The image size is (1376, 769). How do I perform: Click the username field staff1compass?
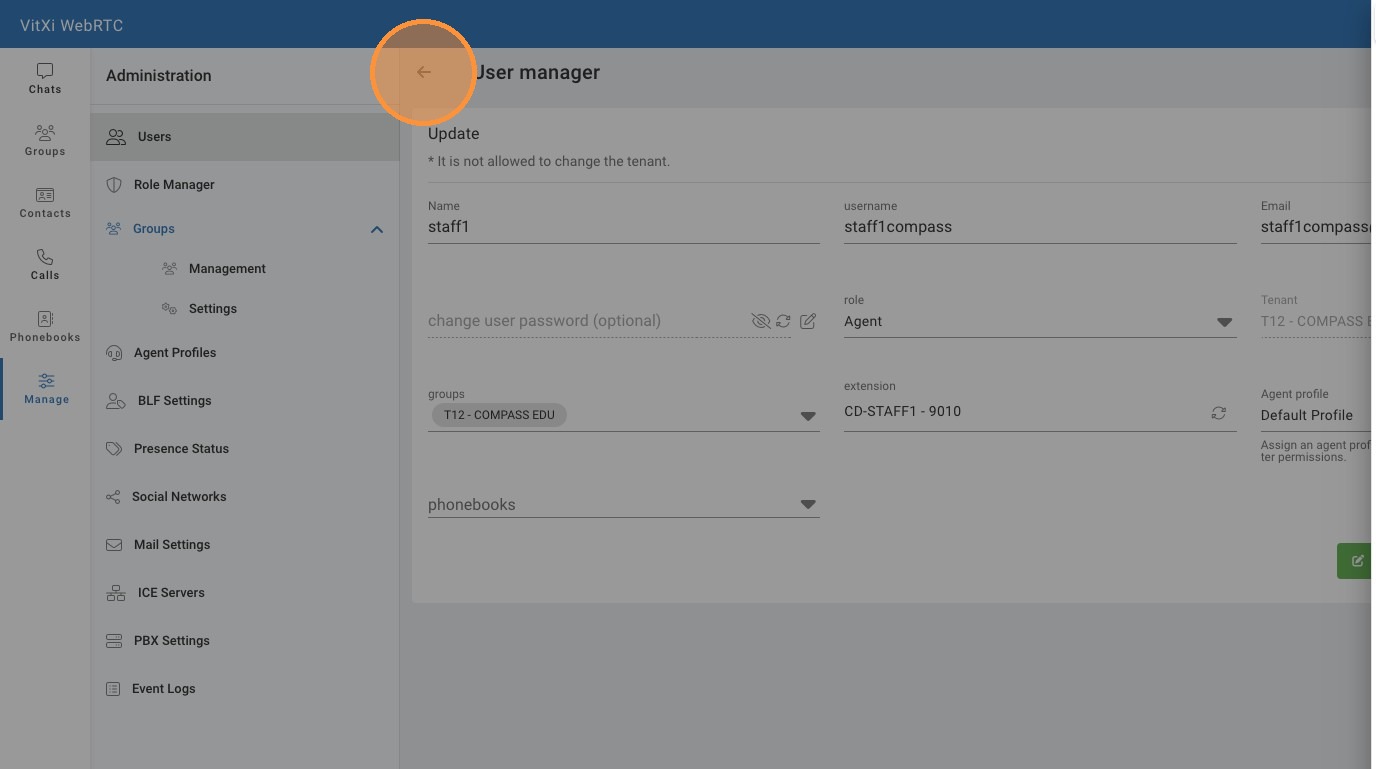pyautogui.click(x=1040, y=227)
